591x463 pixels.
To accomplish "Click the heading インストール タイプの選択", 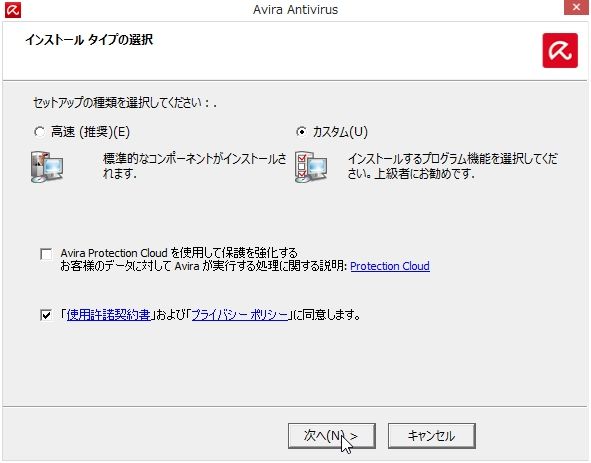I will coord(89,40).
